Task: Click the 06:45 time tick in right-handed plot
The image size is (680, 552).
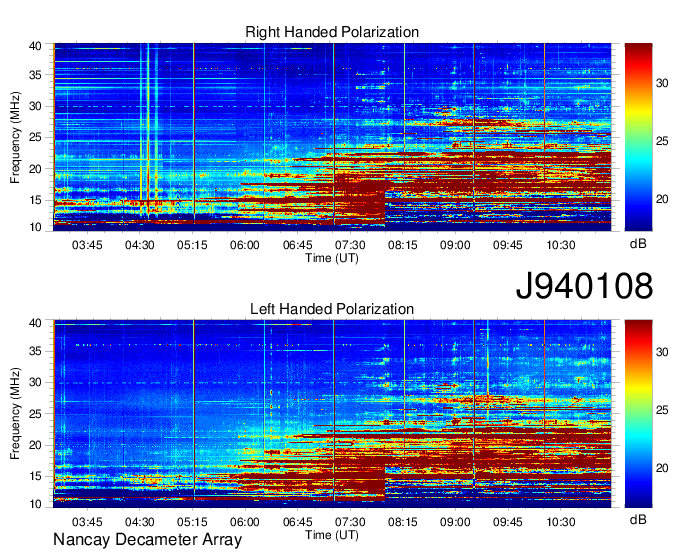Action: pos(298,245)
